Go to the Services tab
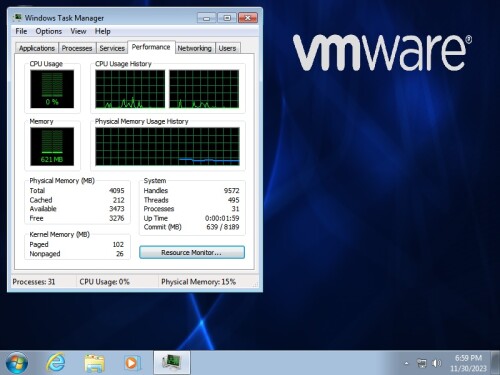 [x=112, y=48]
